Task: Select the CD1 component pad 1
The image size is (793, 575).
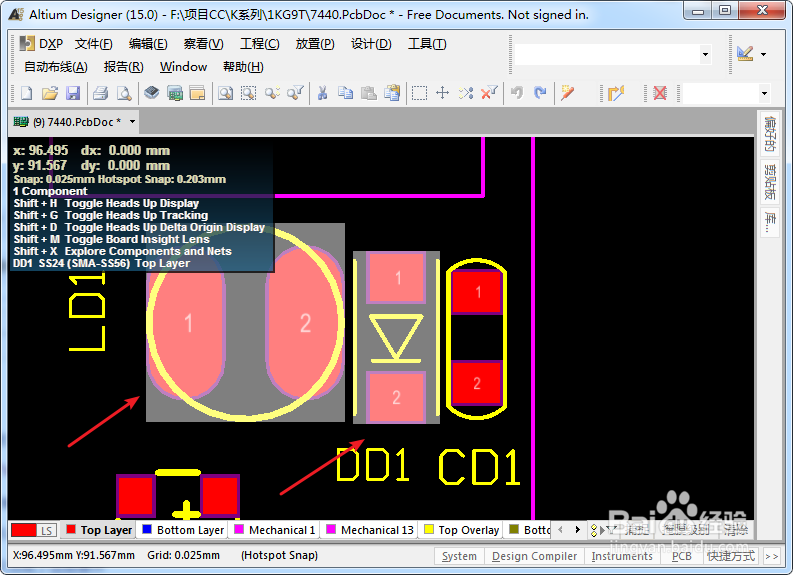Action: pyautogui.click(x=476, y=292)
